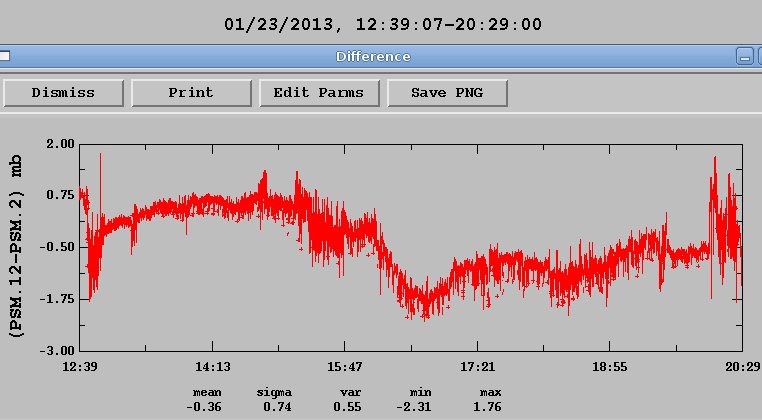Click the x-axis time 18:55
The image size is (762, 420).
coord(609,367)
